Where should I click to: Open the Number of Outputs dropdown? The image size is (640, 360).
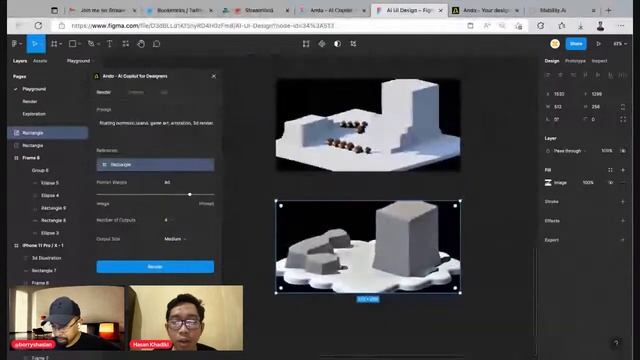[x=168, y=220]
